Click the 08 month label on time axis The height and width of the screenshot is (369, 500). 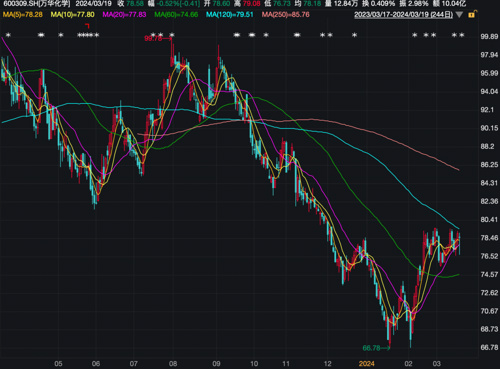tap(173, 363)
